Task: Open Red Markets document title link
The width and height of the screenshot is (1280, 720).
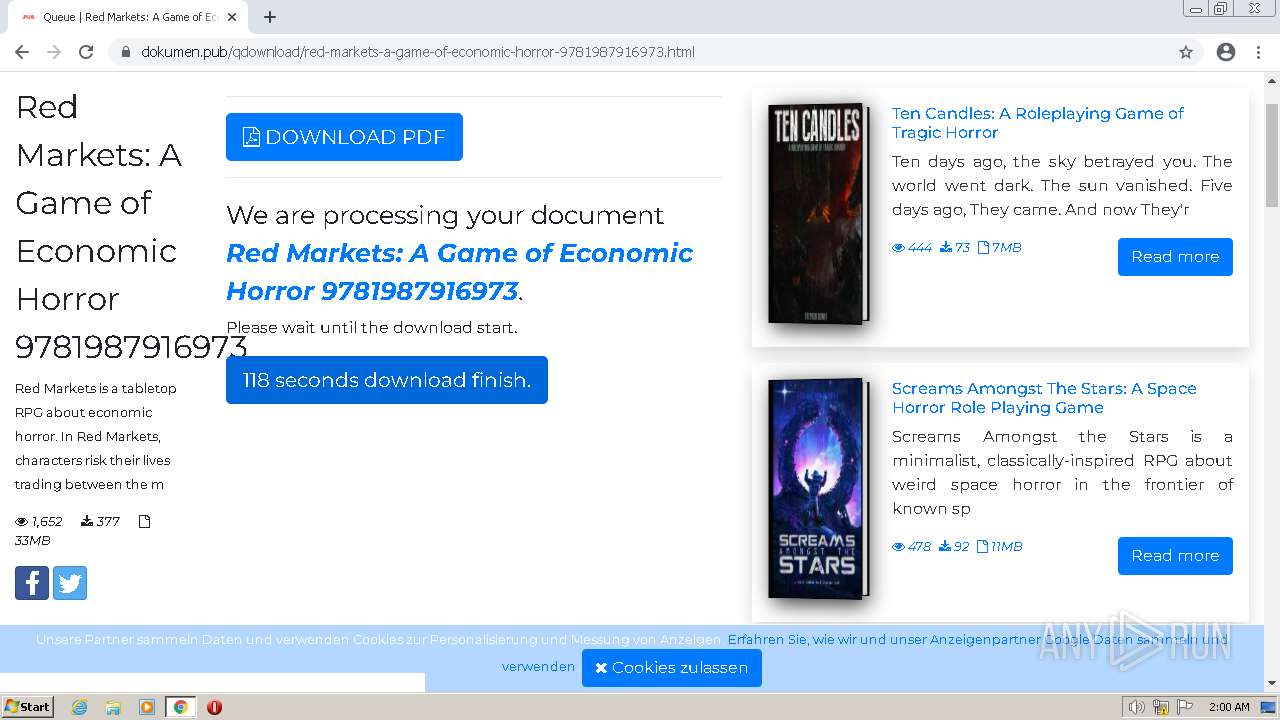Action: point(459,272)
